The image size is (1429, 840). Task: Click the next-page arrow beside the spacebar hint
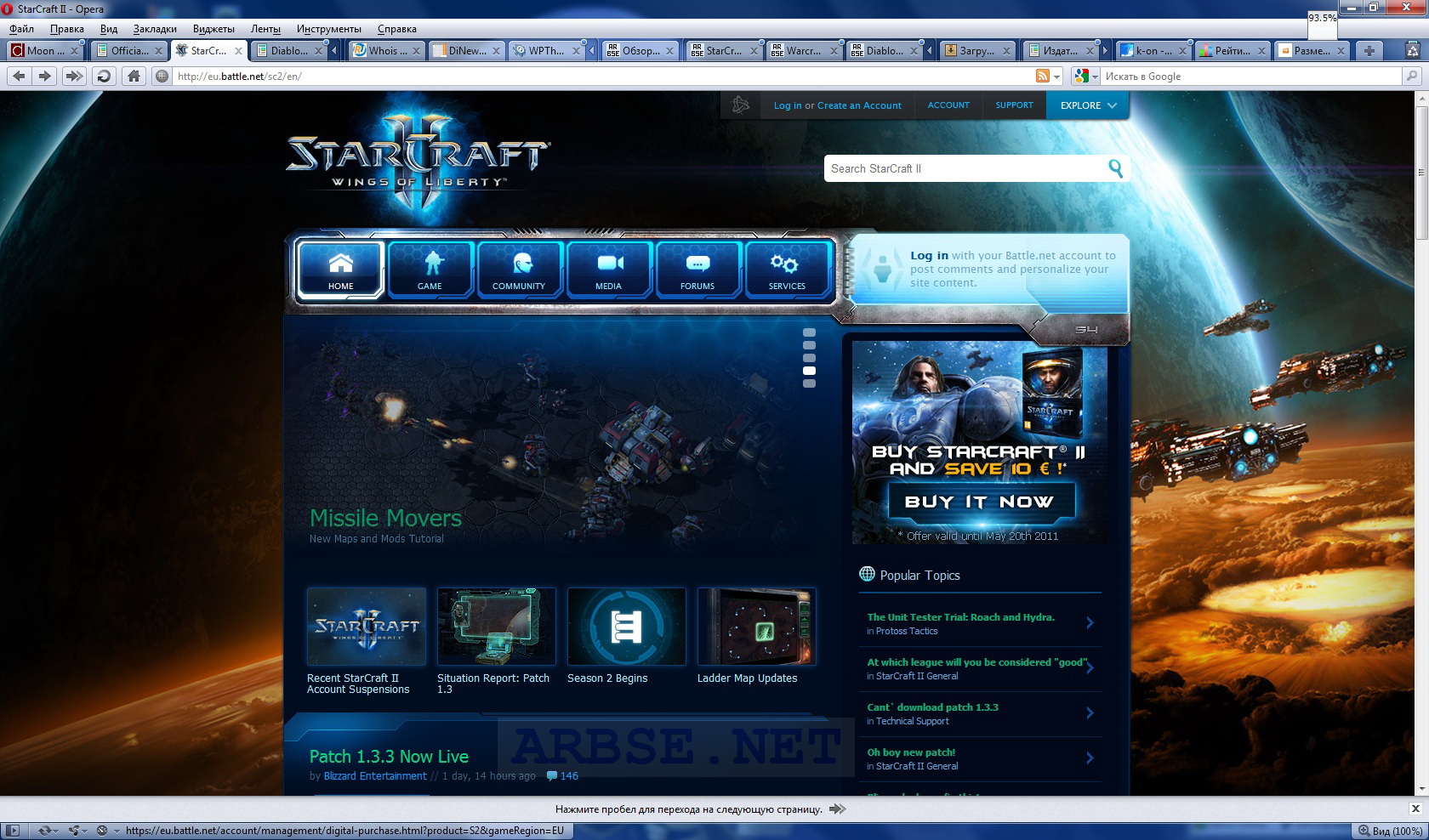(x=838, y=809)
